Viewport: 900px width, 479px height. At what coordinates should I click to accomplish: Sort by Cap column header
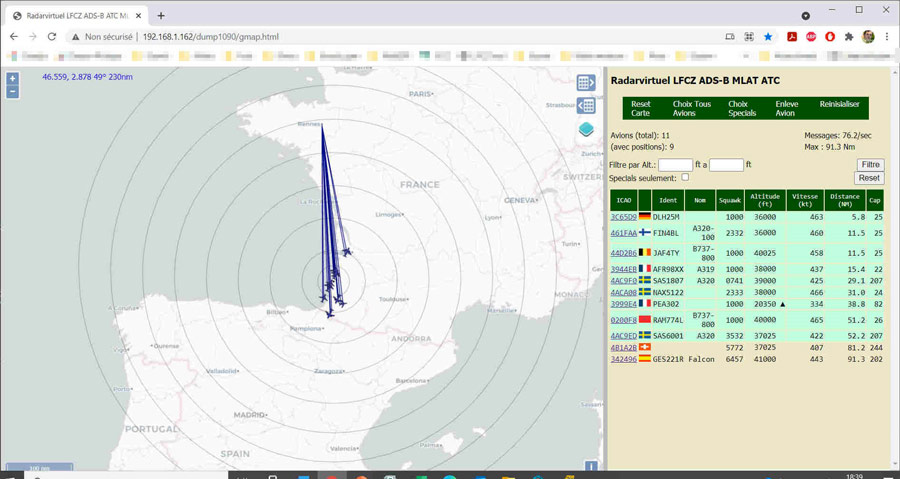(x=875, y=200)
